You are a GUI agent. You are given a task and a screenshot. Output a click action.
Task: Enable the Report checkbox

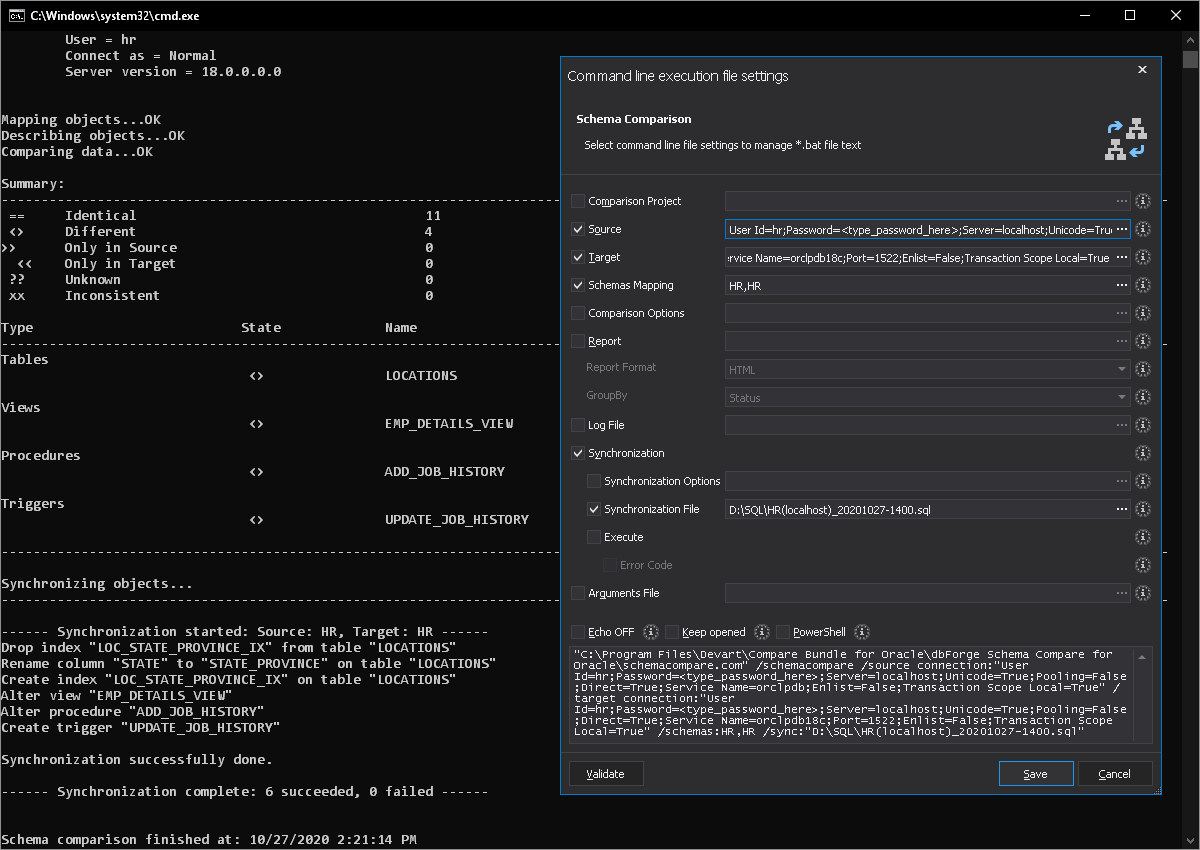coord(578,341)
